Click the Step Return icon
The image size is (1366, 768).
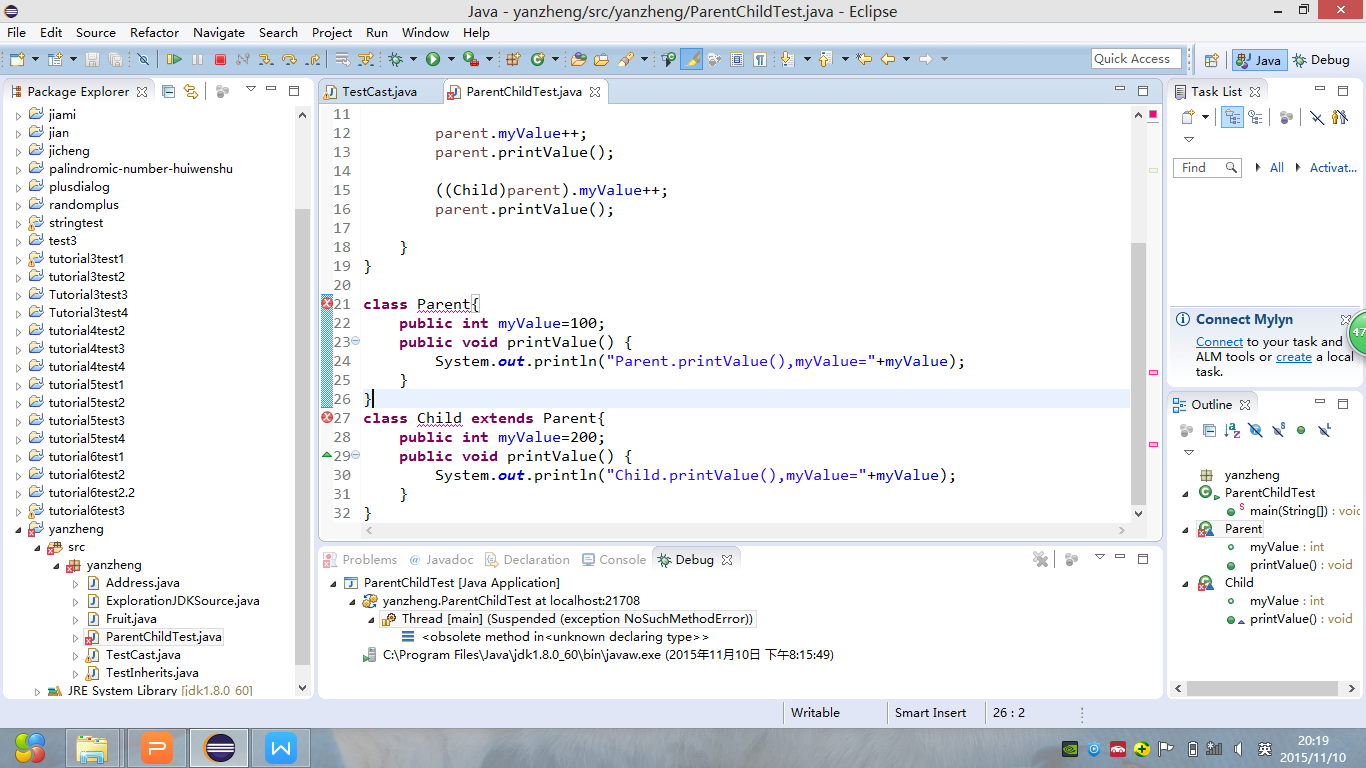[312, 59]
